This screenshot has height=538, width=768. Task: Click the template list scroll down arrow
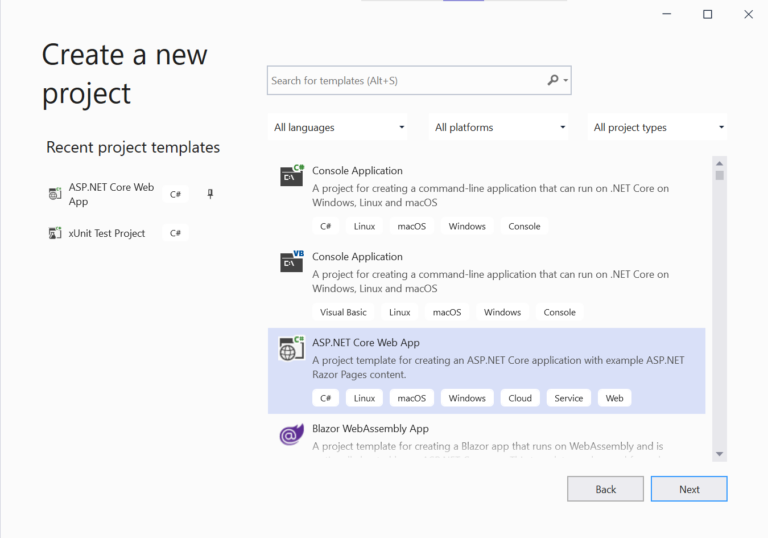pyautogui.click(x=719, y=454)
